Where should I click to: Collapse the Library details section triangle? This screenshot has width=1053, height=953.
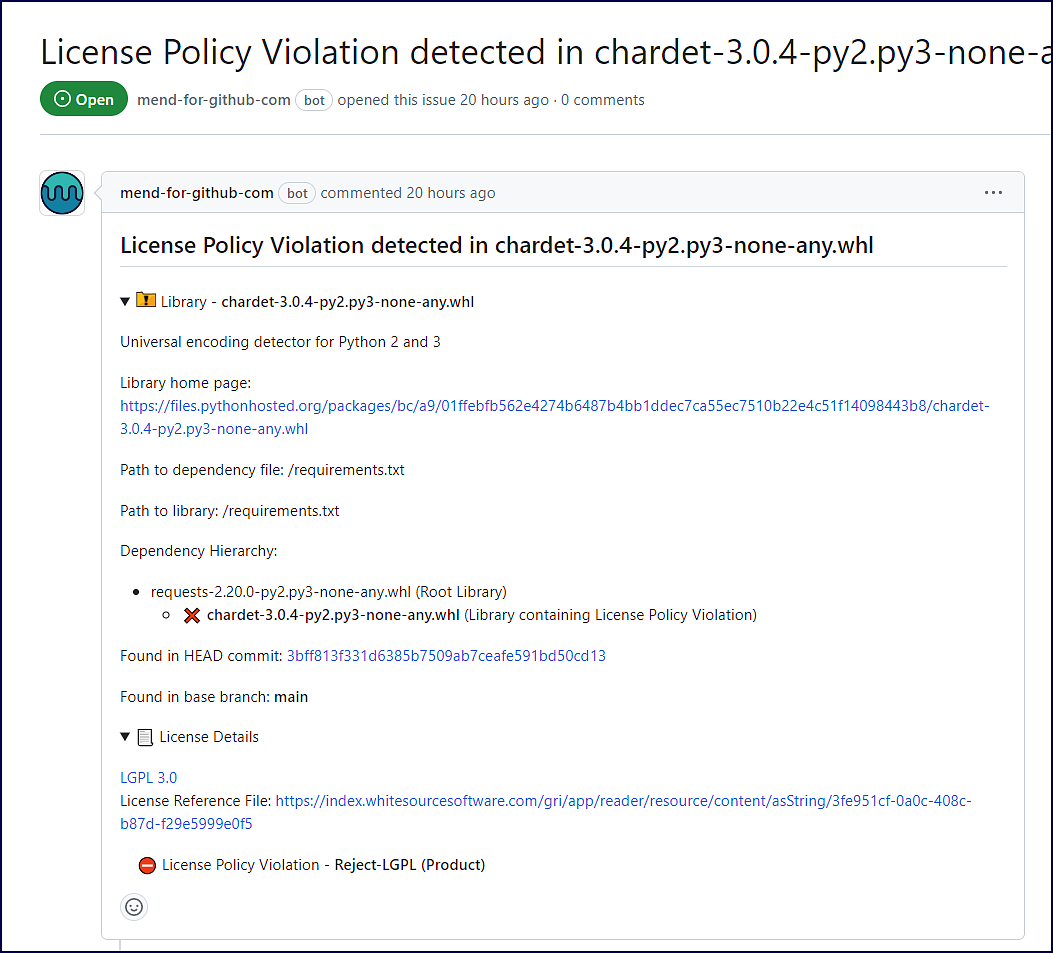[125, 301]
